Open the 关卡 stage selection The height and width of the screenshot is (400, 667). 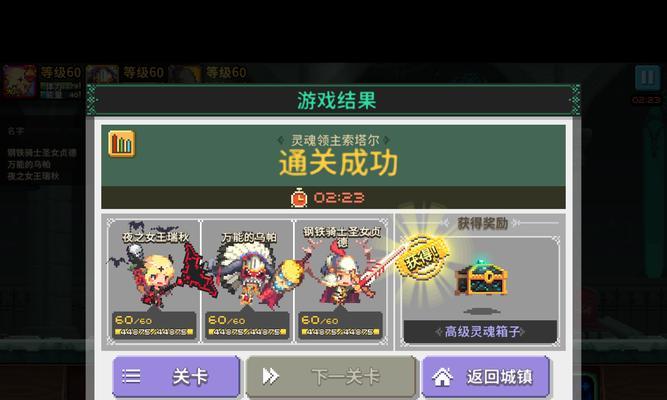pyautogui.click(x=177, y=377)
